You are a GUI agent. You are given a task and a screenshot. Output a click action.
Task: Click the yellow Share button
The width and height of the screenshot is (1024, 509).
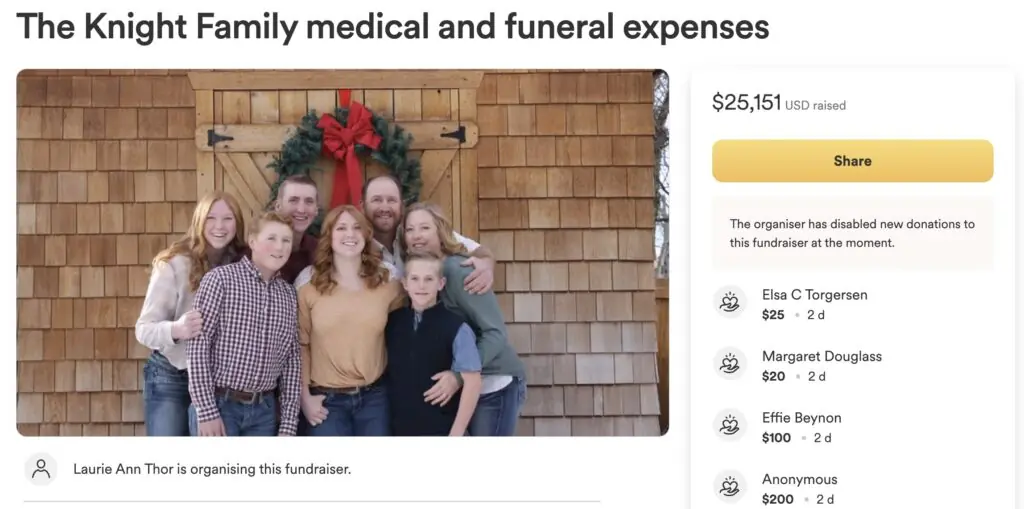point(852,161)
